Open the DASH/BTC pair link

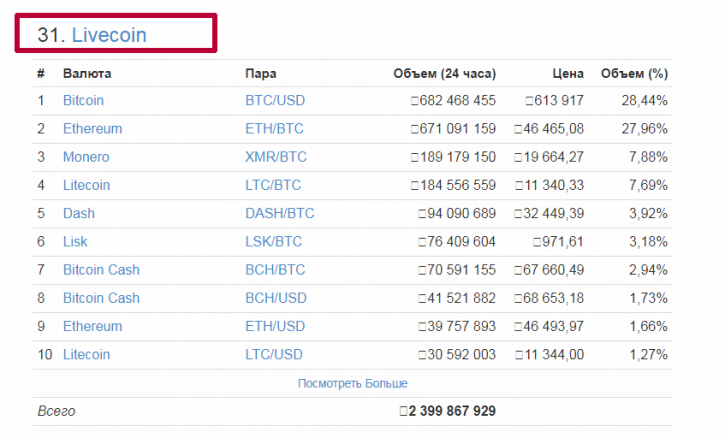[x=280, y=213]
